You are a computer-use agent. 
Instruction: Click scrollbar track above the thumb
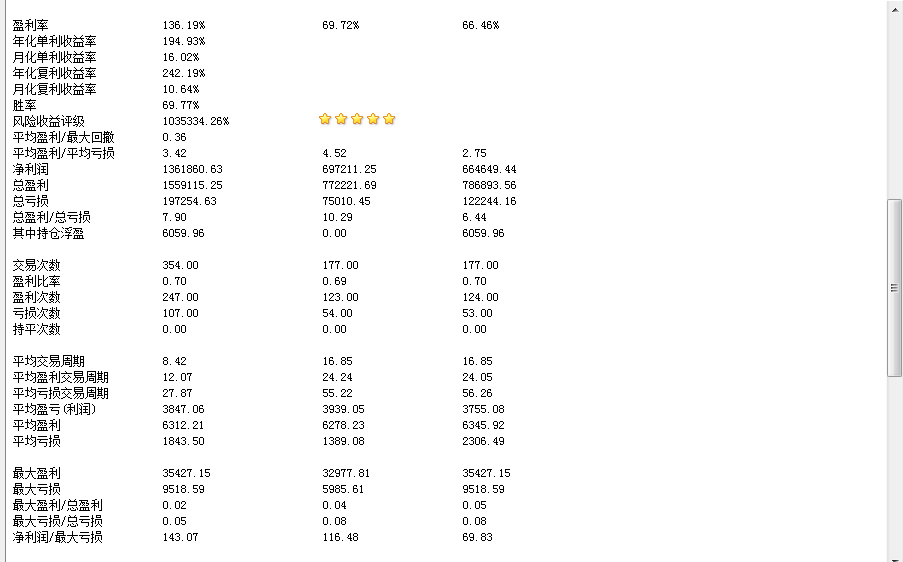click(x=894, y=104)
